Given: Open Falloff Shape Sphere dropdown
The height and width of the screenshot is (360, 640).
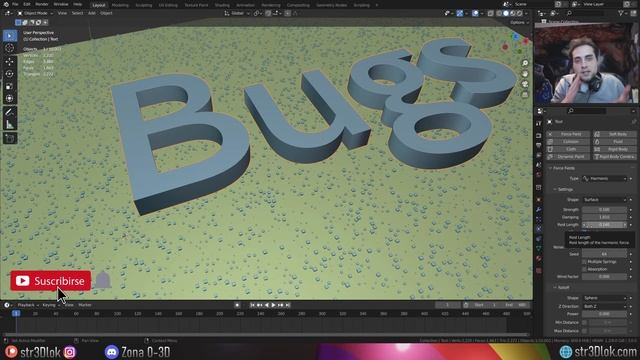Looking at the screenshot, I should pyautogui.click(x=604, y=298).
